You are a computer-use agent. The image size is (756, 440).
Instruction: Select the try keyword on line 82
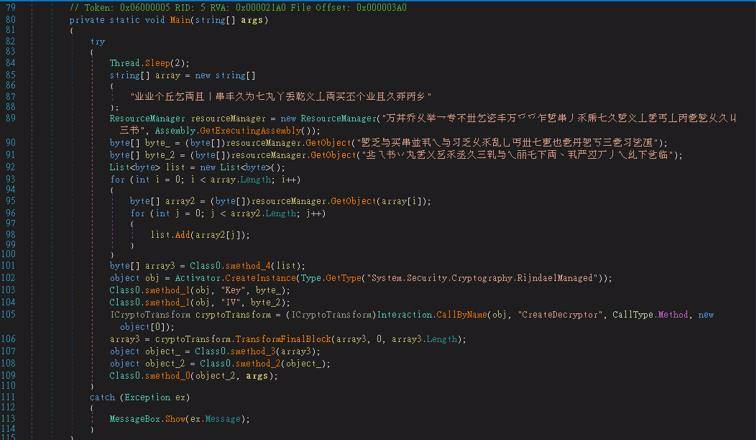pos(97,42)
